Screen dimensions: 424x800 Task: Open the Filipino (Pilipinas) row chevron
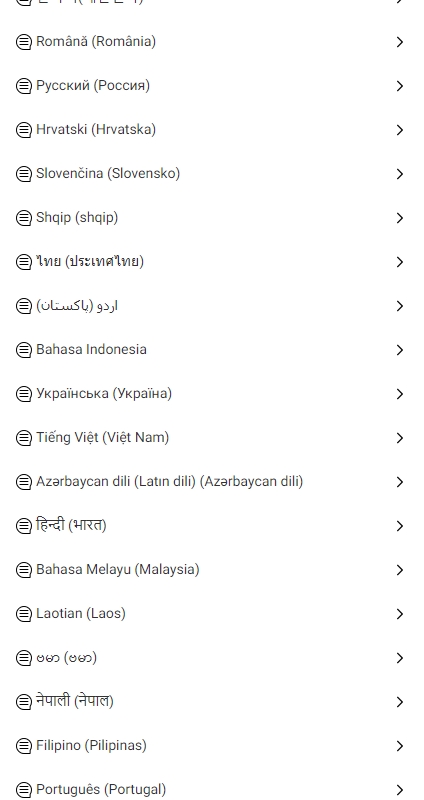point(400,746)
